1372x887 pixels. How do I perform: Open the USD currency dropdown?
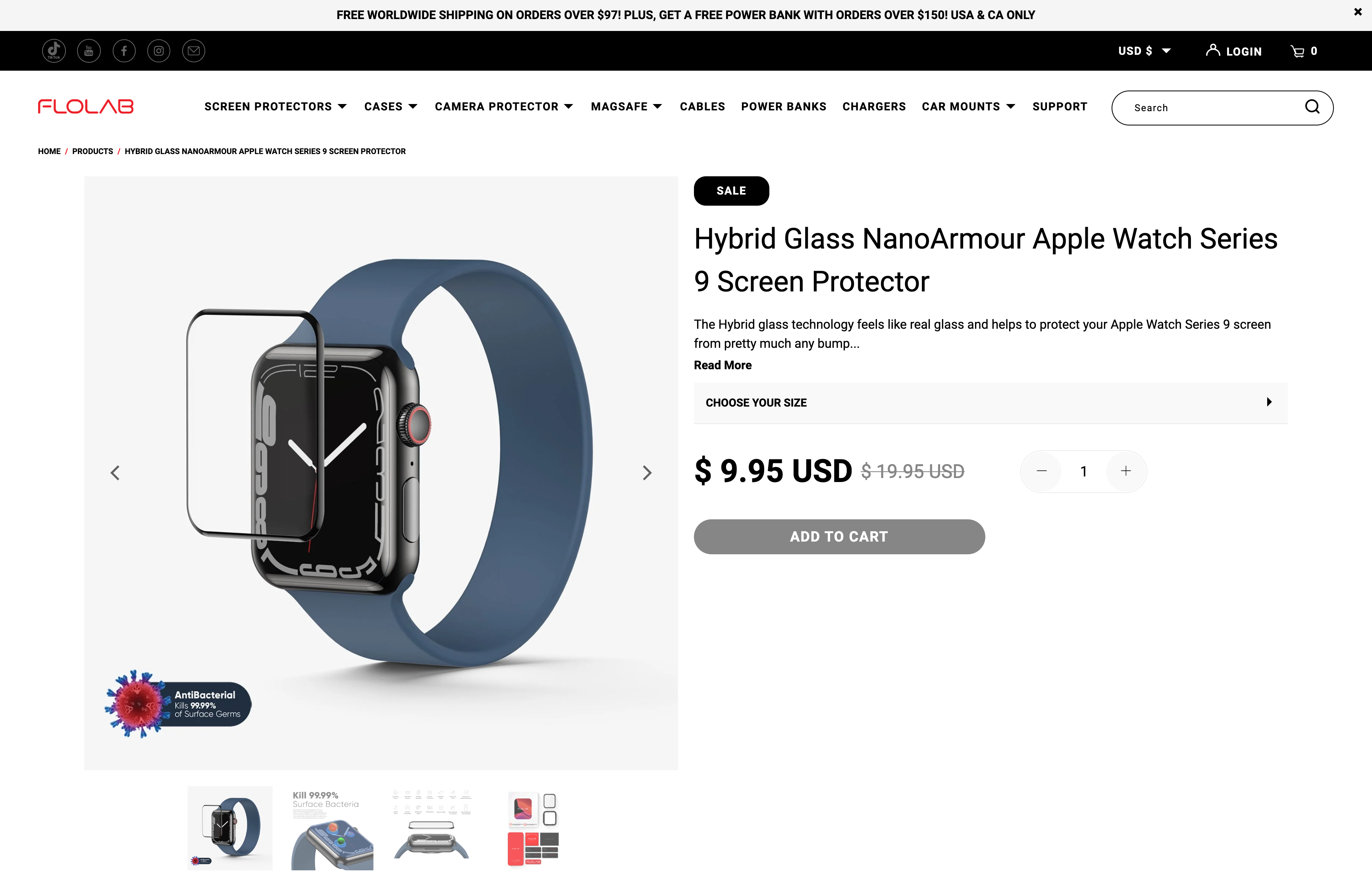[1144, 51]
